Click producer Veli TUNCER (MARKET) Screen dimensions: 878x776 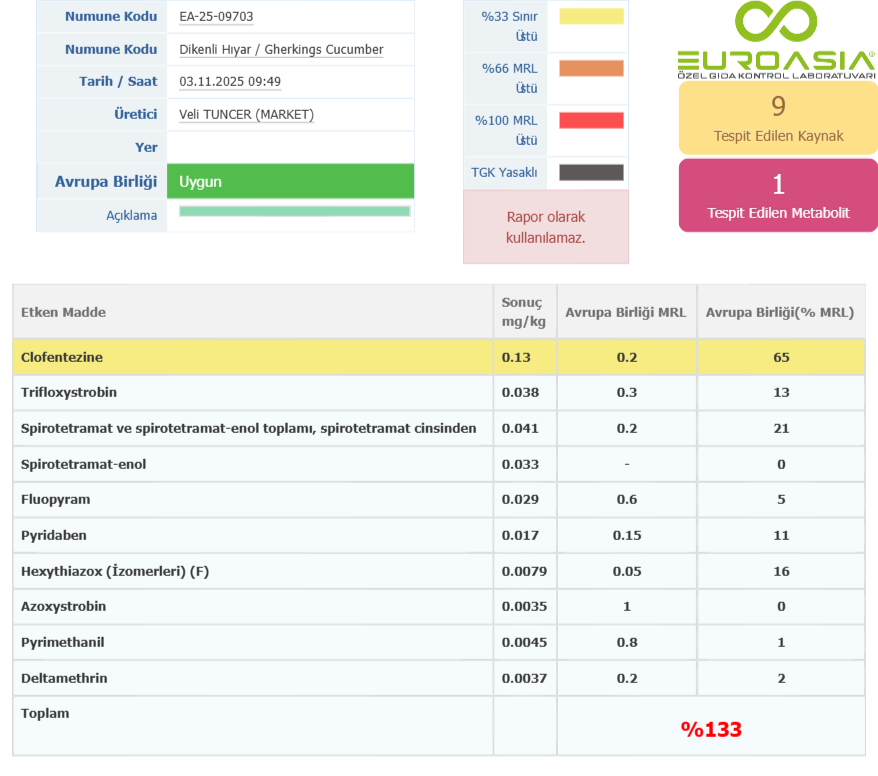tap(246, 115)
